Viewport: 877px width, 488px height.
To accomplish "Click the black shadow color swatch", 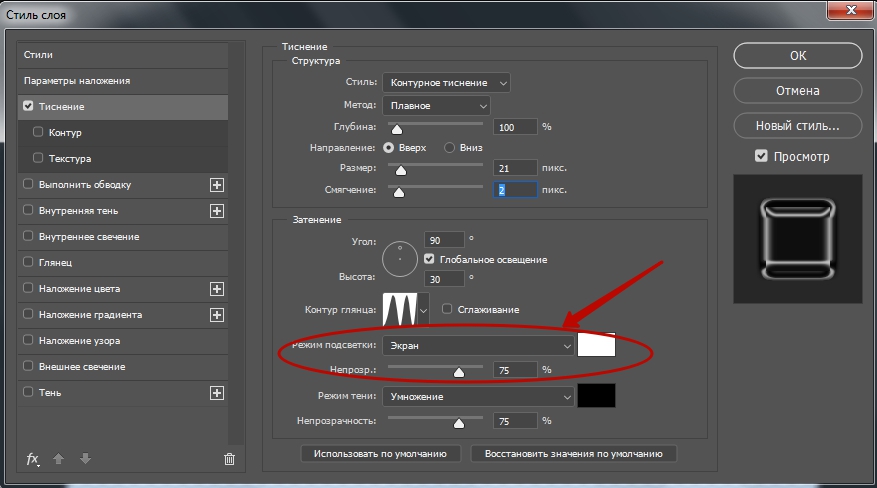I will 596,395.
